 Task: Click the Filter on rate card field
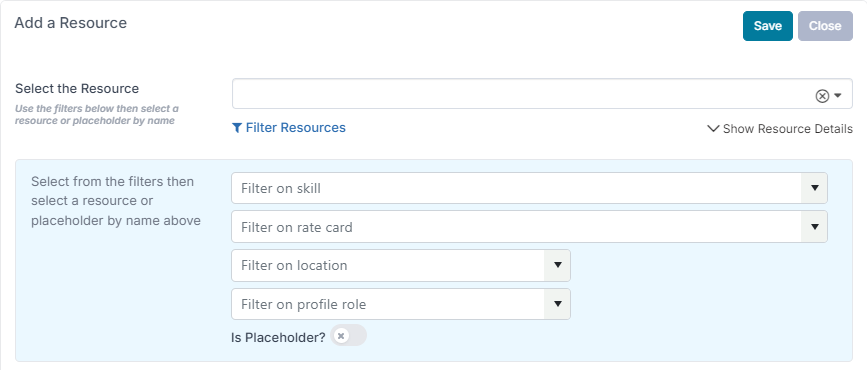[x=516, y=227]
